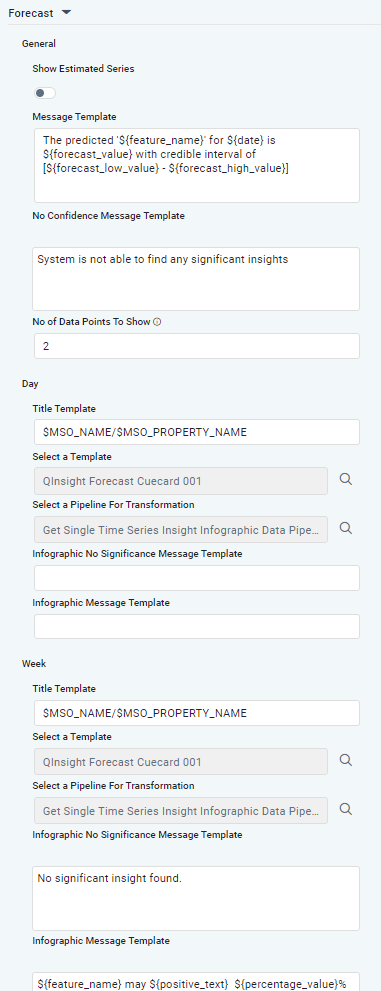Edit the Message Template text area
This screenshot has width=381, height=991.
(197, 166)
